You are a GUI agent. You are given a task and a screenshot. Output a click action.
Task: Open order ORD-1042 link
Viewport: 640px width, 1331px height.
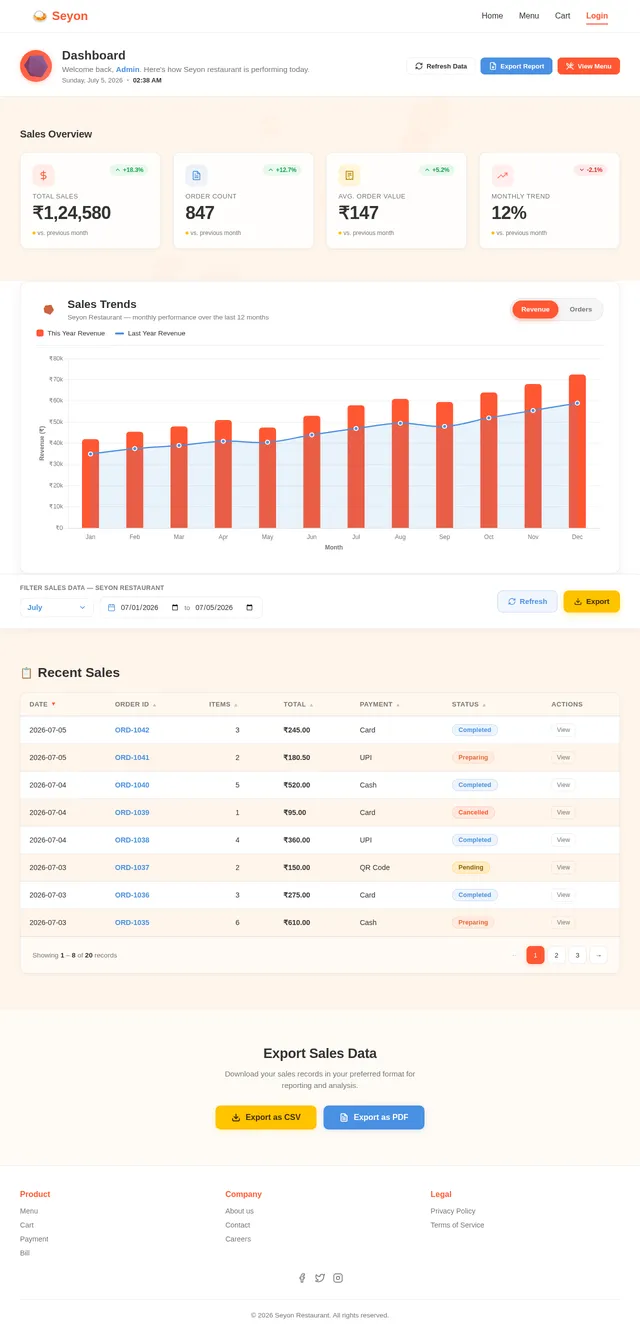[132, 730]
